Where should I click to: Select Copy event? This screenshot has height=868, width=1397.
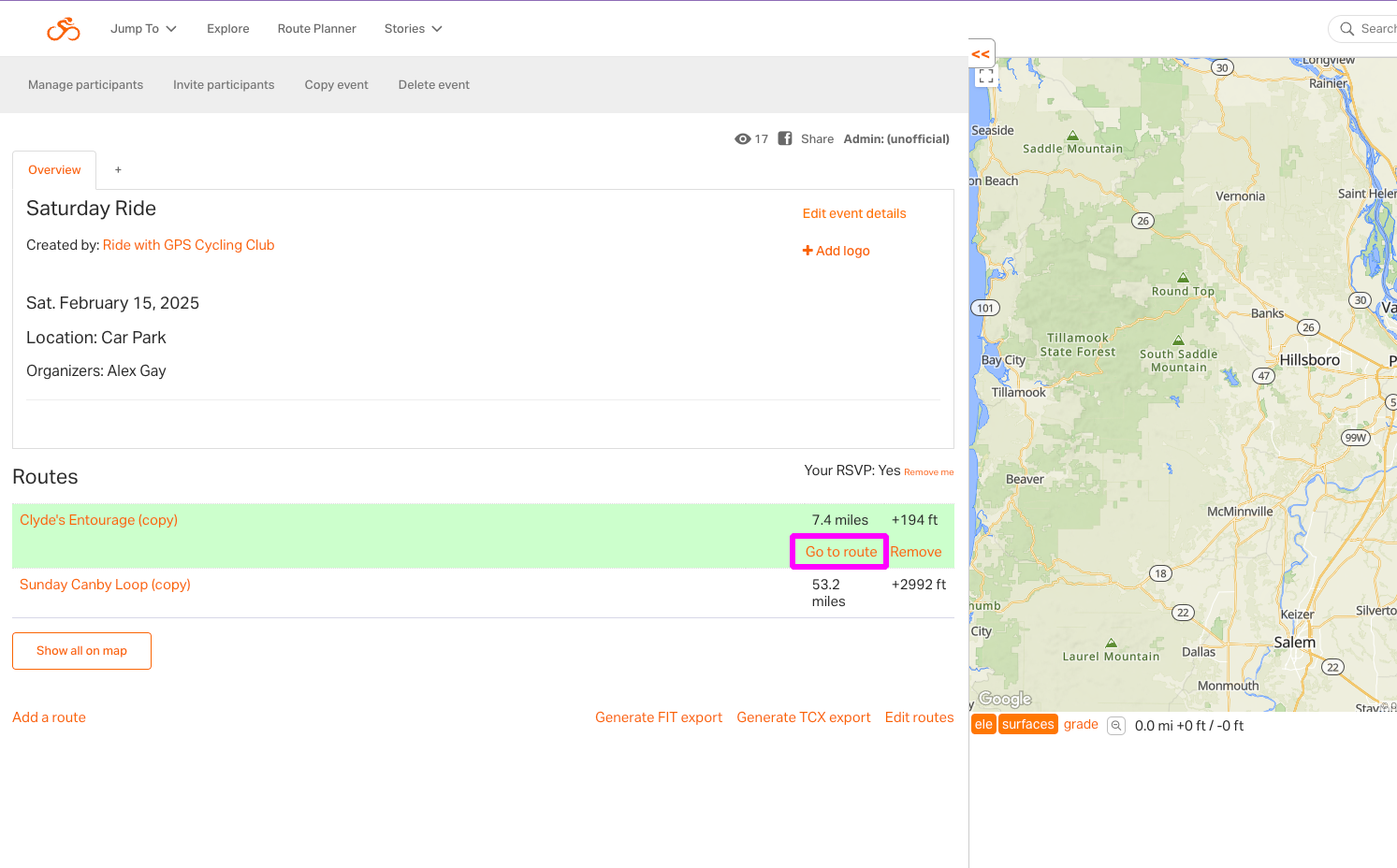click(336, 85)
